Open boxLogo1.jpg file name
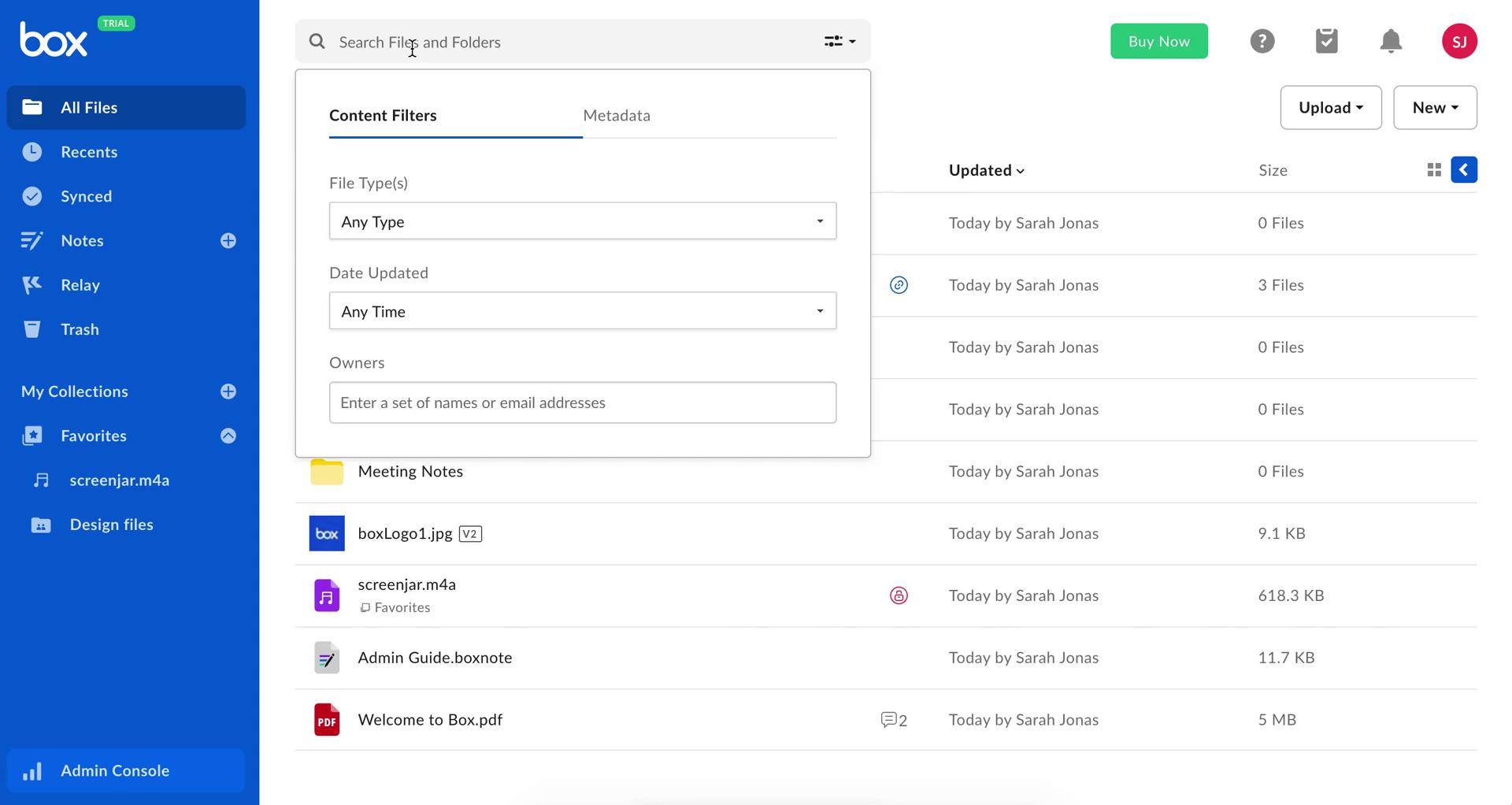1512x805 pixels. pos(405,534)
